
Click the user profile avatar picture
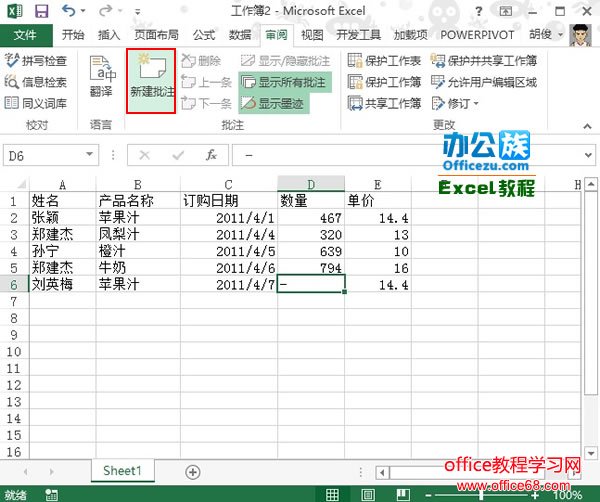580,35
